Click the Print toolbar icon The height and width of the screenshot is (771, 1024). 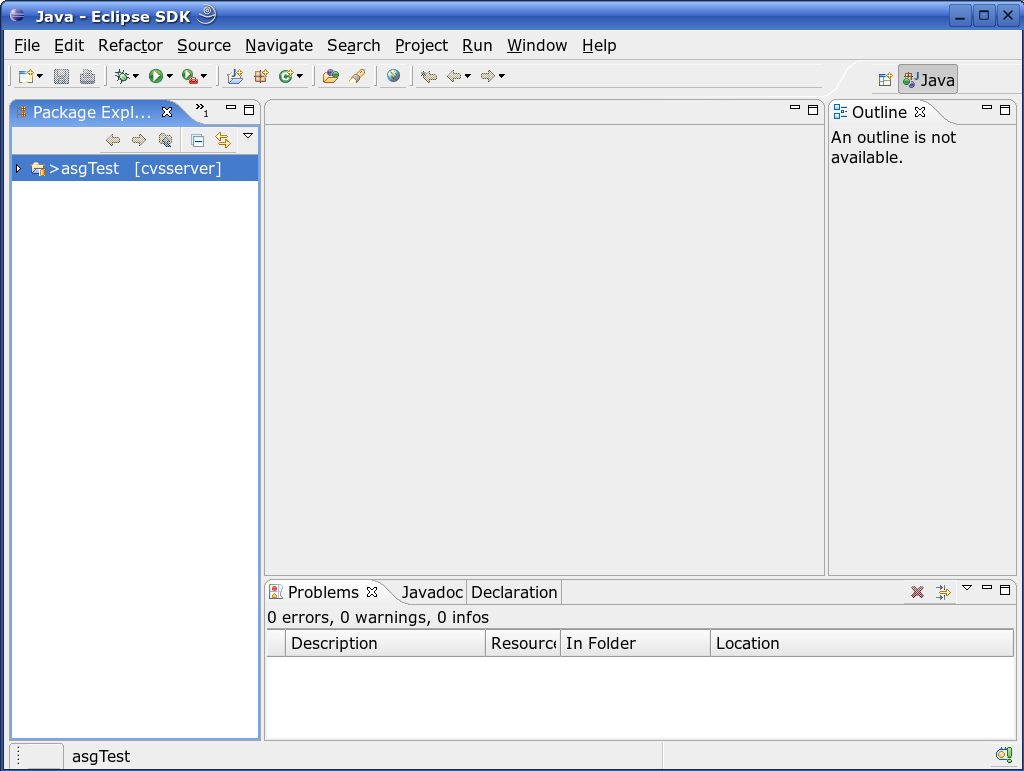(88, 76)
